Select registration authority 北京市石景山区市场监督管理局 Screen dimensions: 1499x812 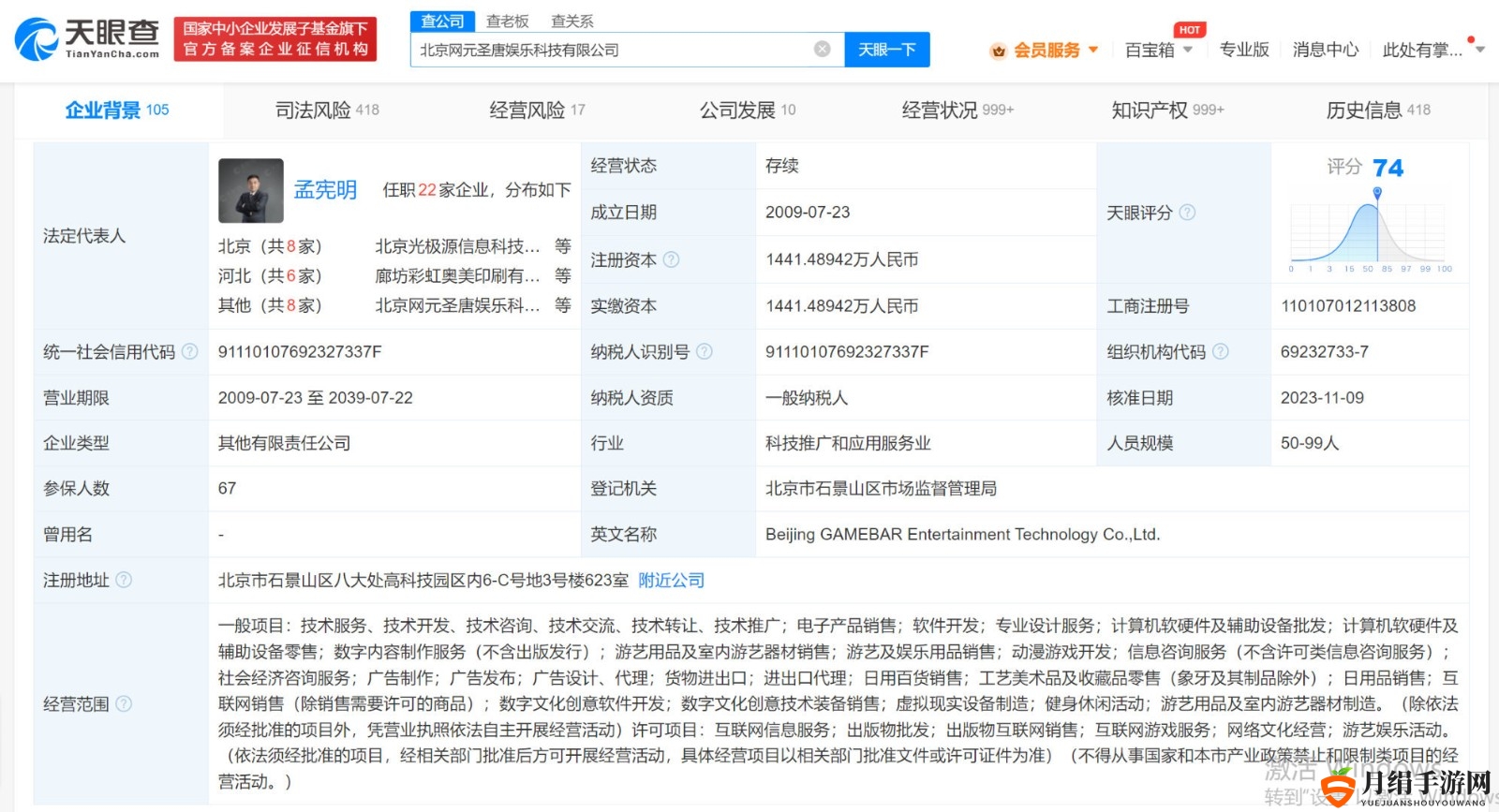pyautogui.click(x=881, y=488)
